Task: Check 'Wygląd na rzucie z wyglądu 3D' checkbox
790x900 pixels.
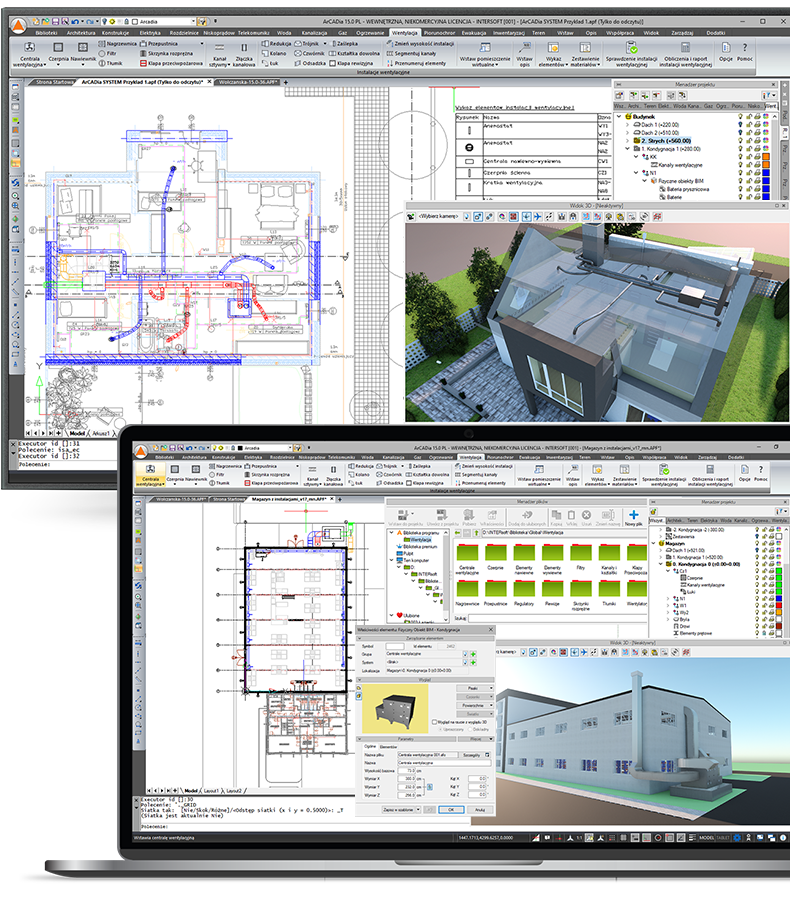Action: coord(434,722)
